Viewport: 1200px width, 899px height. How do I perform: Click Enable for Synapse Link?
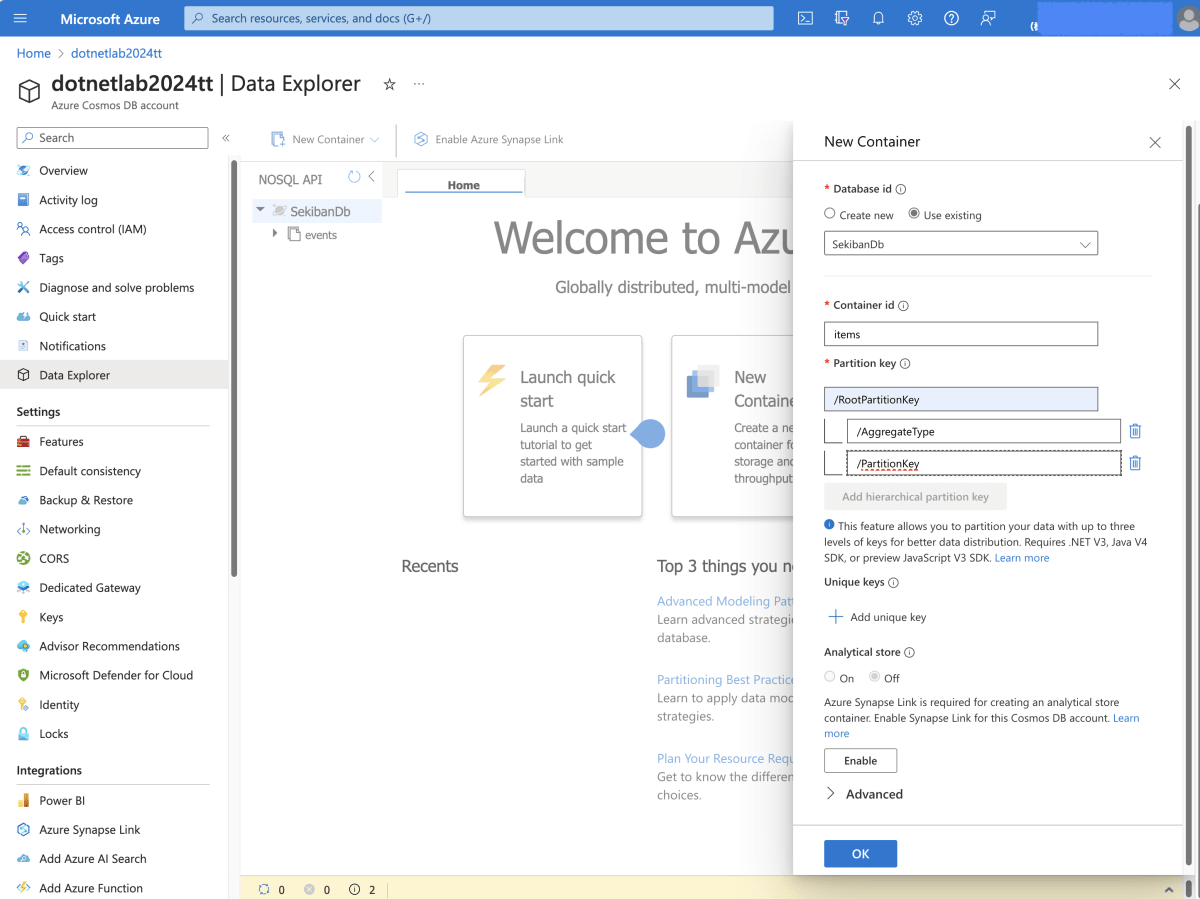860,760
